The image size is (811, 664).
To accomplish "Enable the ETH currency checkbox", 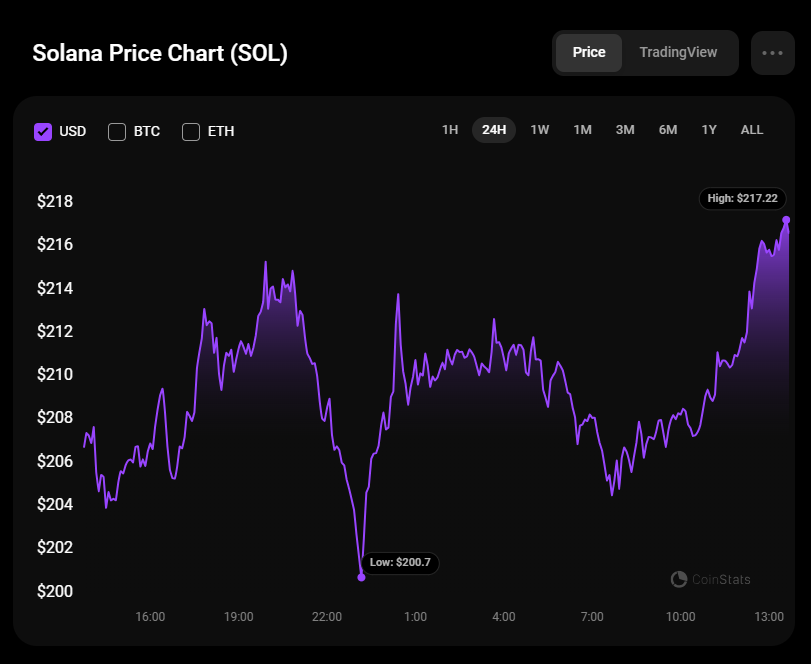I will pyautogui.click(x=191, y=131).
